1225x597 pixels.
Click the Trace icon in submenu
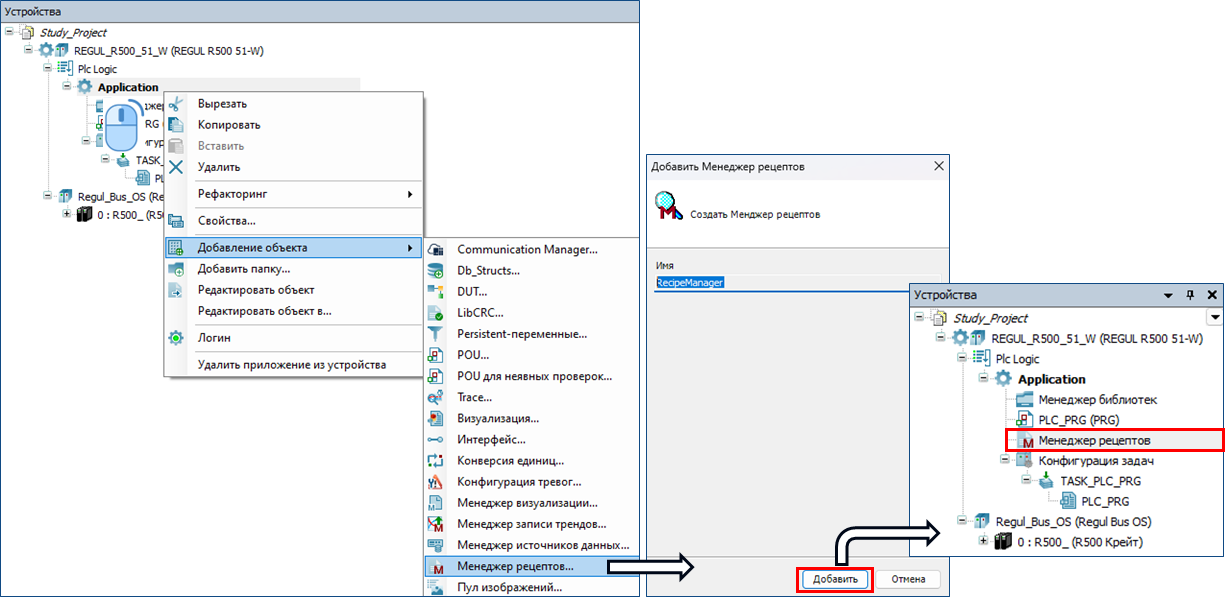pos(435,397)
